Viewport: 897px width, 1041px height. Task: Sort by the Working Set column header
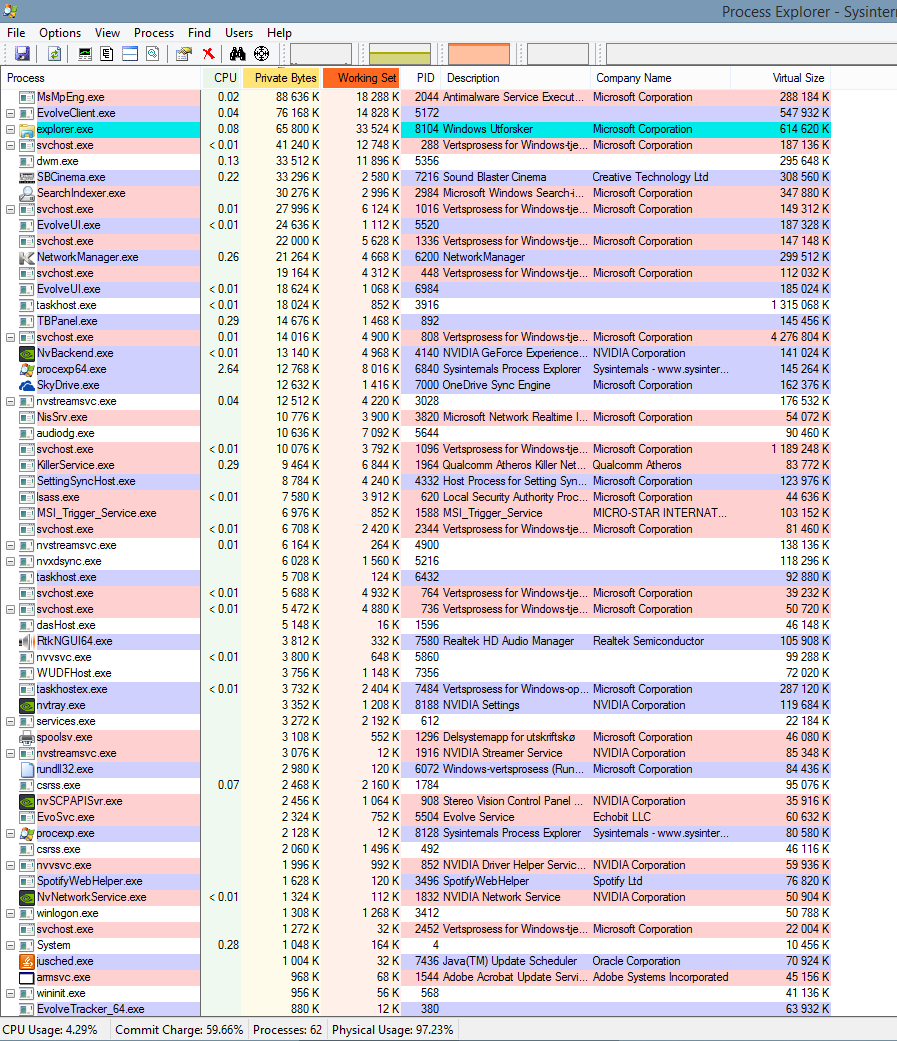pyautogui.click(x=361, y=78)
